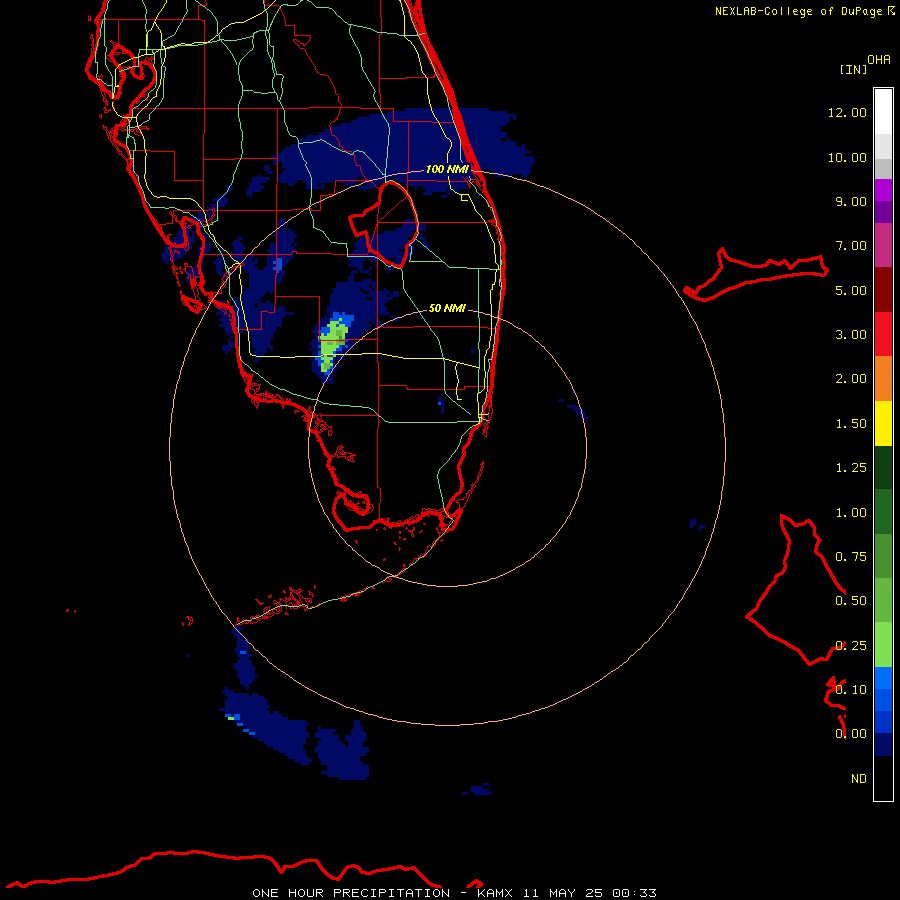Viewport: 900px width, 900px height.
Task: Select the 9.00 legend value
Action: tap(851, 201)
